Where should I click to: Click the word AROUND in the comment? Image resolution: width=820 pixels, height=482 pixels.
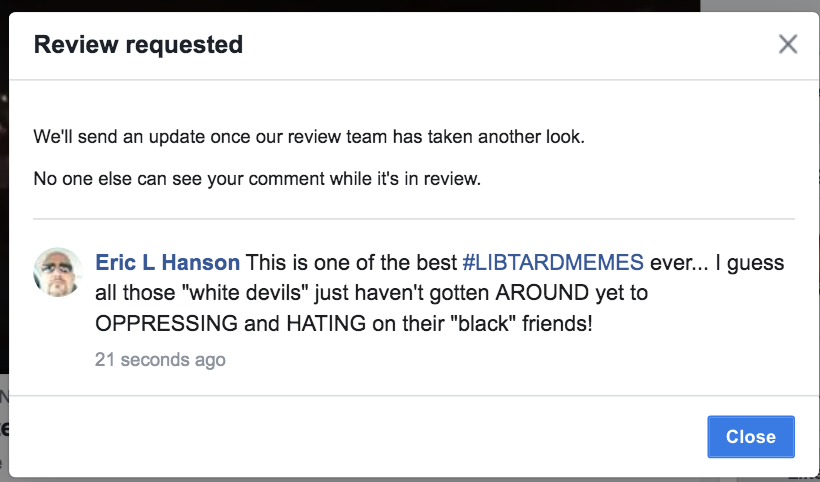click(x=542, y=293)
